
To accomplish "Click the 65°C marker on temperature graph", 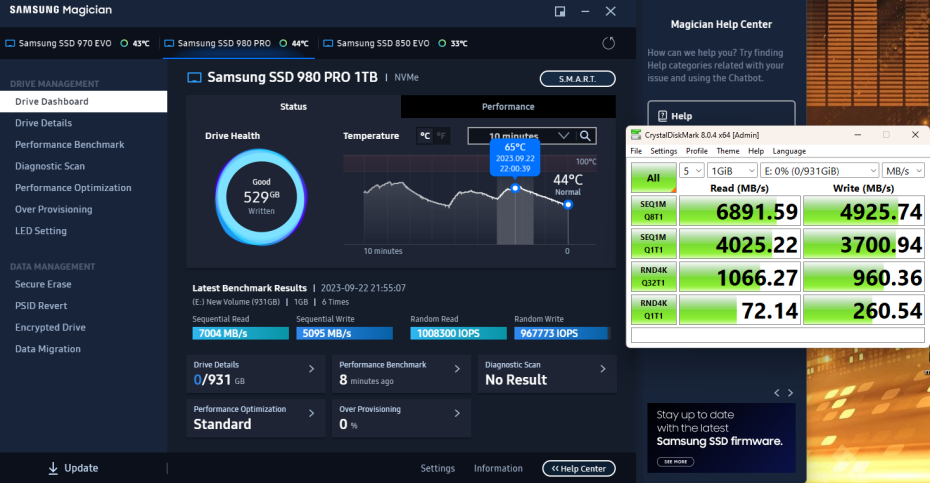I will (515, 188).
